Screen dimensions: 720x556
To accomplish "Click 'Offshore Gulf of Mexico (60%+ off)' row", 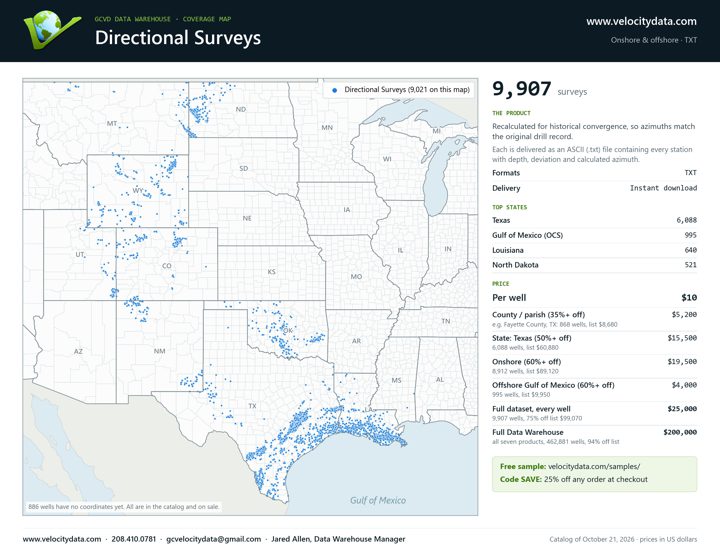I will pos(594,389).
